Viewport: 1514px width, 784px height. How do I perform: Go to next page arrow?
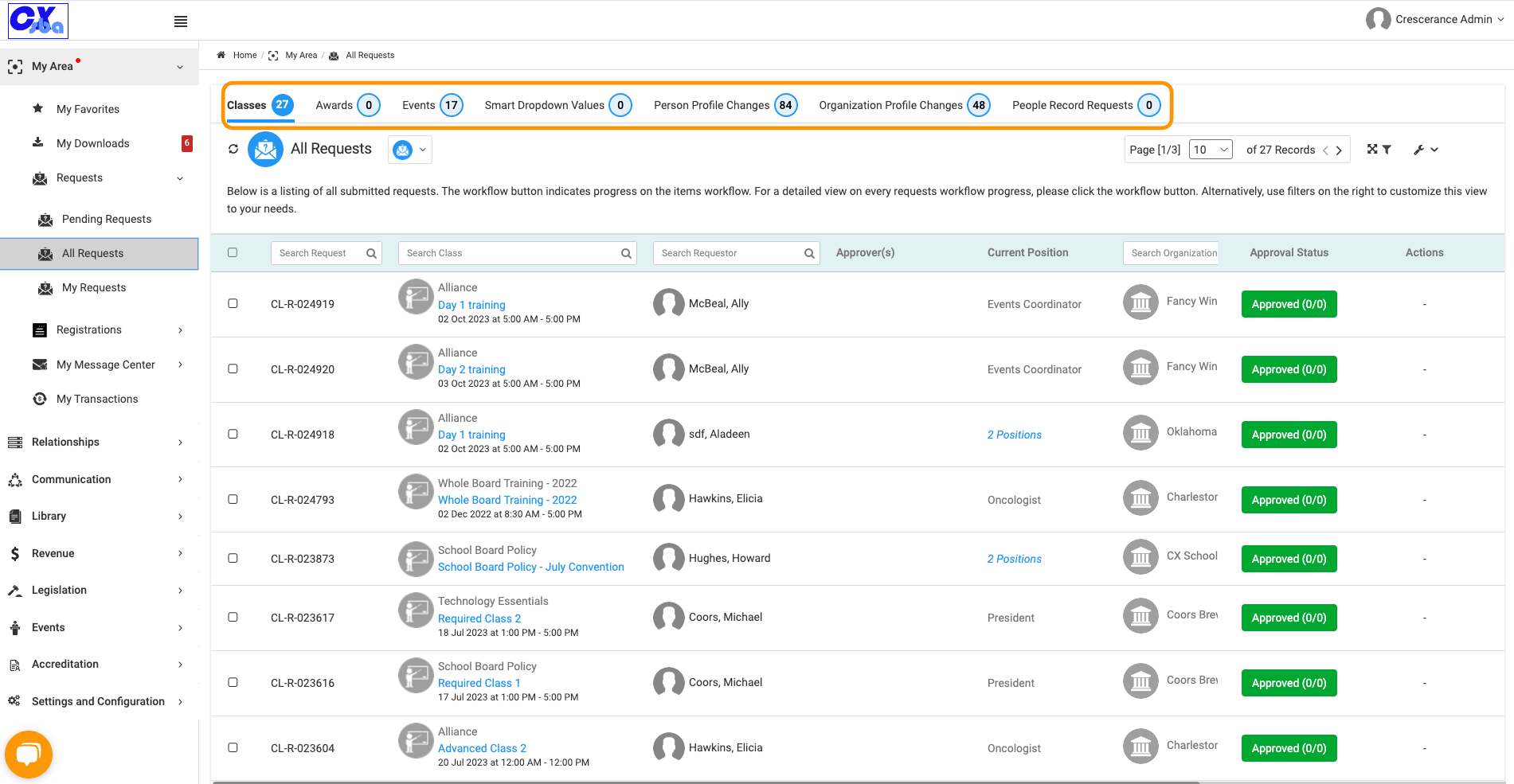click(1340, 150)
